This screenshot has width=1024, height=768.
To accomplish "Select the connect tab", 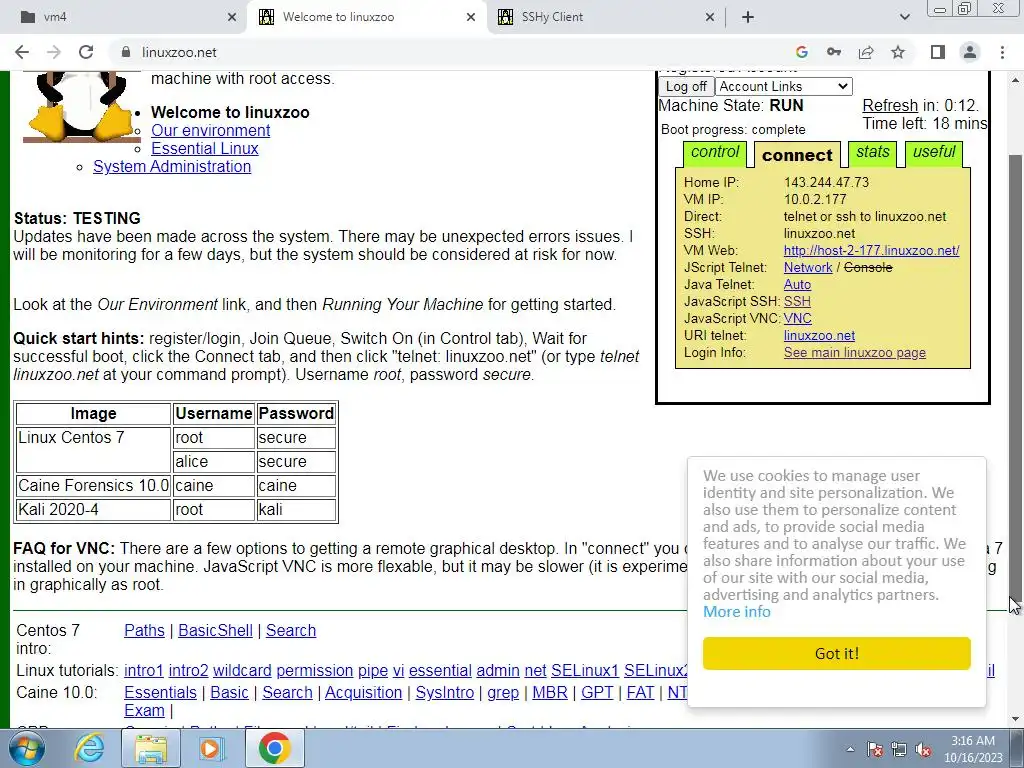I will 797,155.
